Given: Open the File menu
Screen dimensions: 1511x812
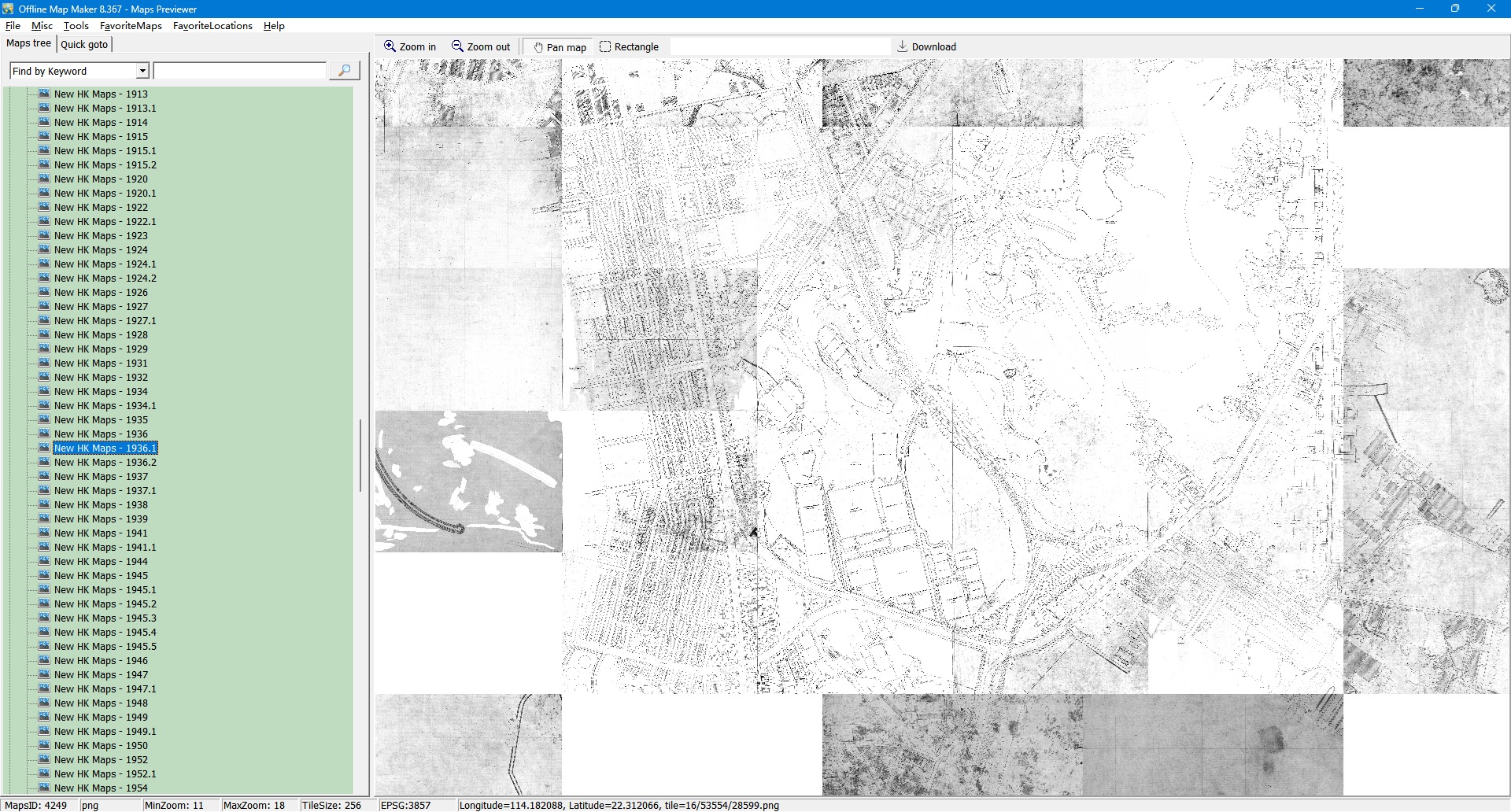Looking at the screenshot, I should tap(13, 26).
